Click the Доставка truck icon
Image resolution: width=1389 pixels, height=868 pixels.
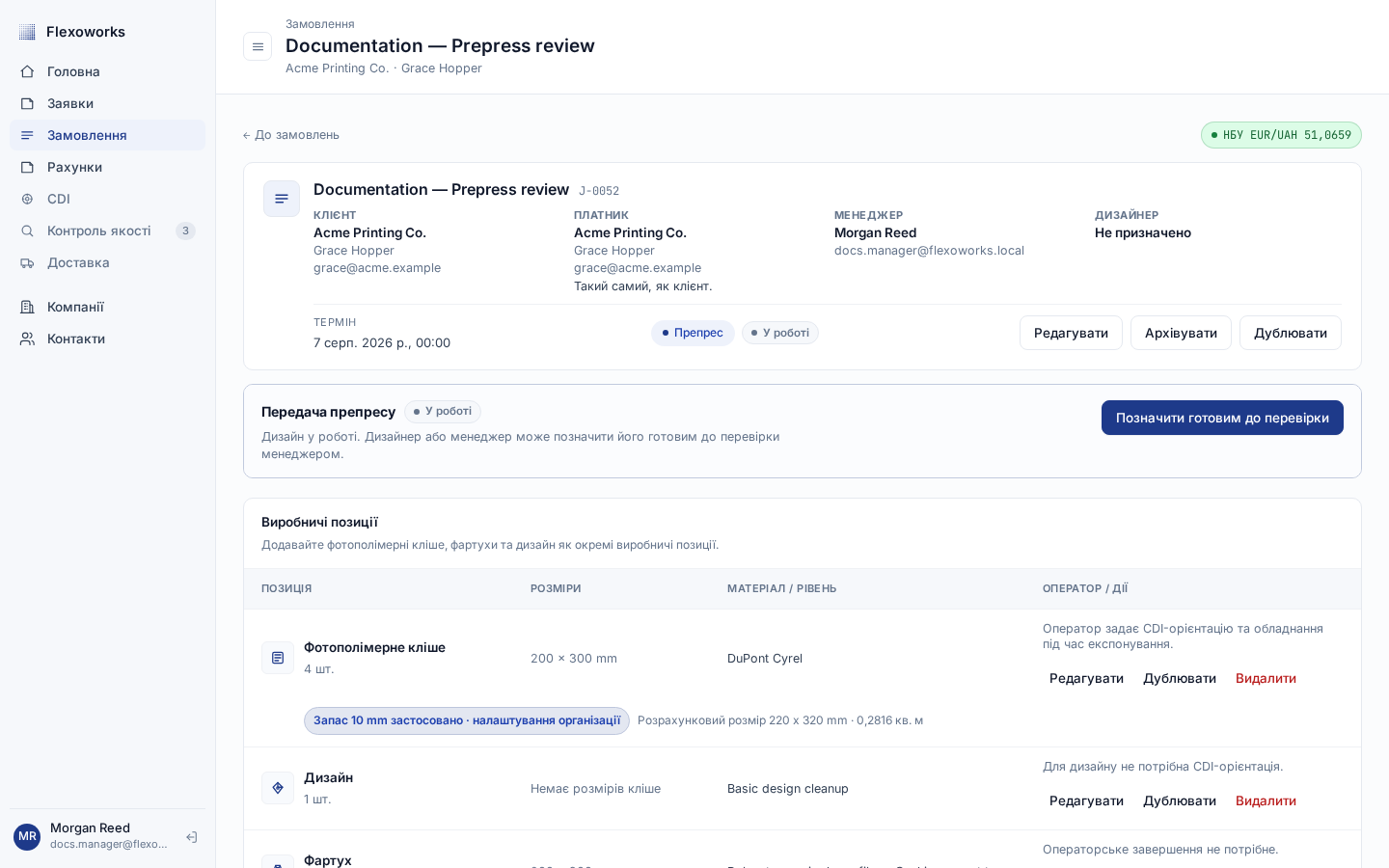click(x=27, y=262)
